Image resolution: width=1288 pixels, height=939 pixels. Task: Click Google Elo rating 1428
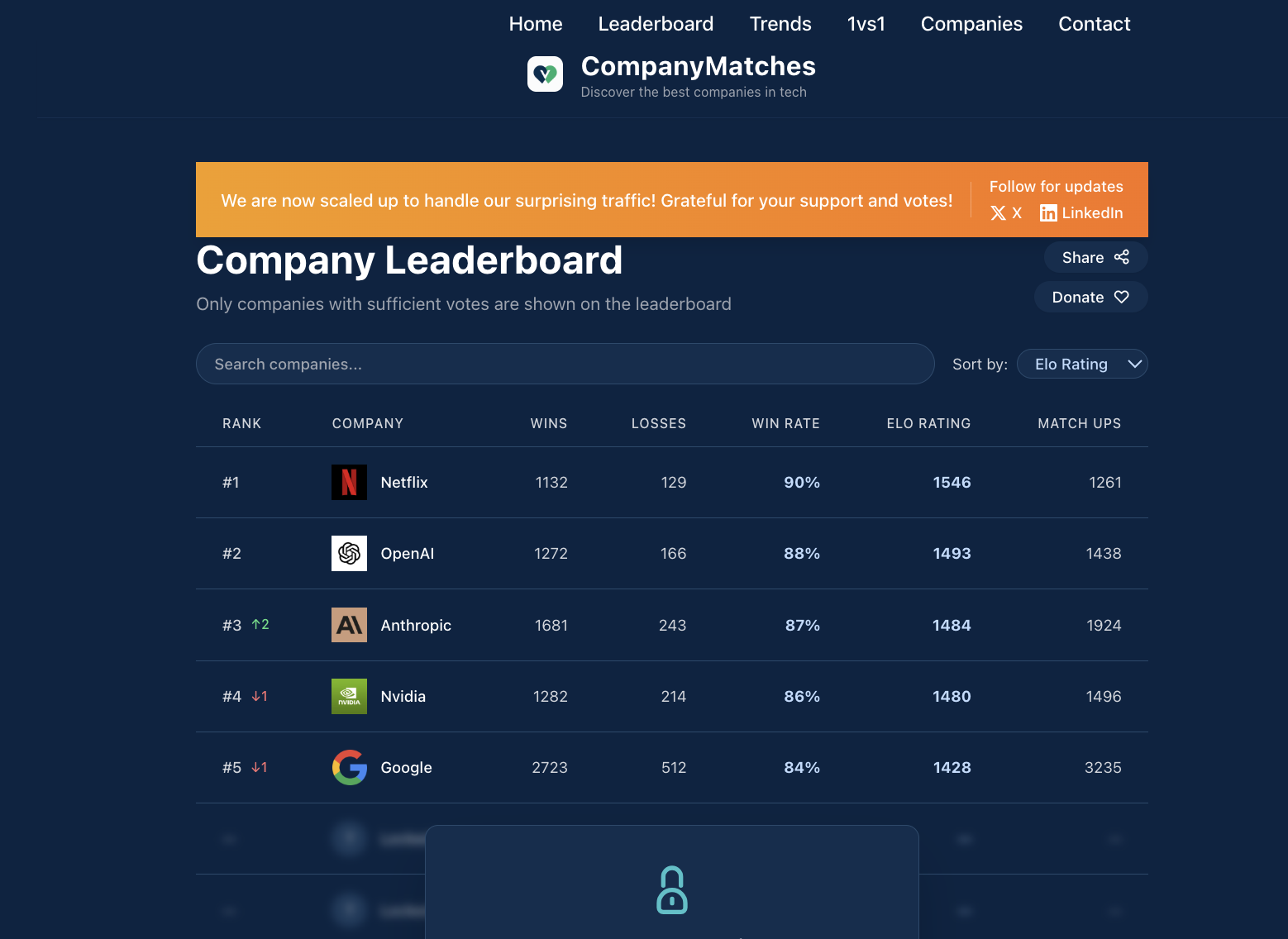952,767
